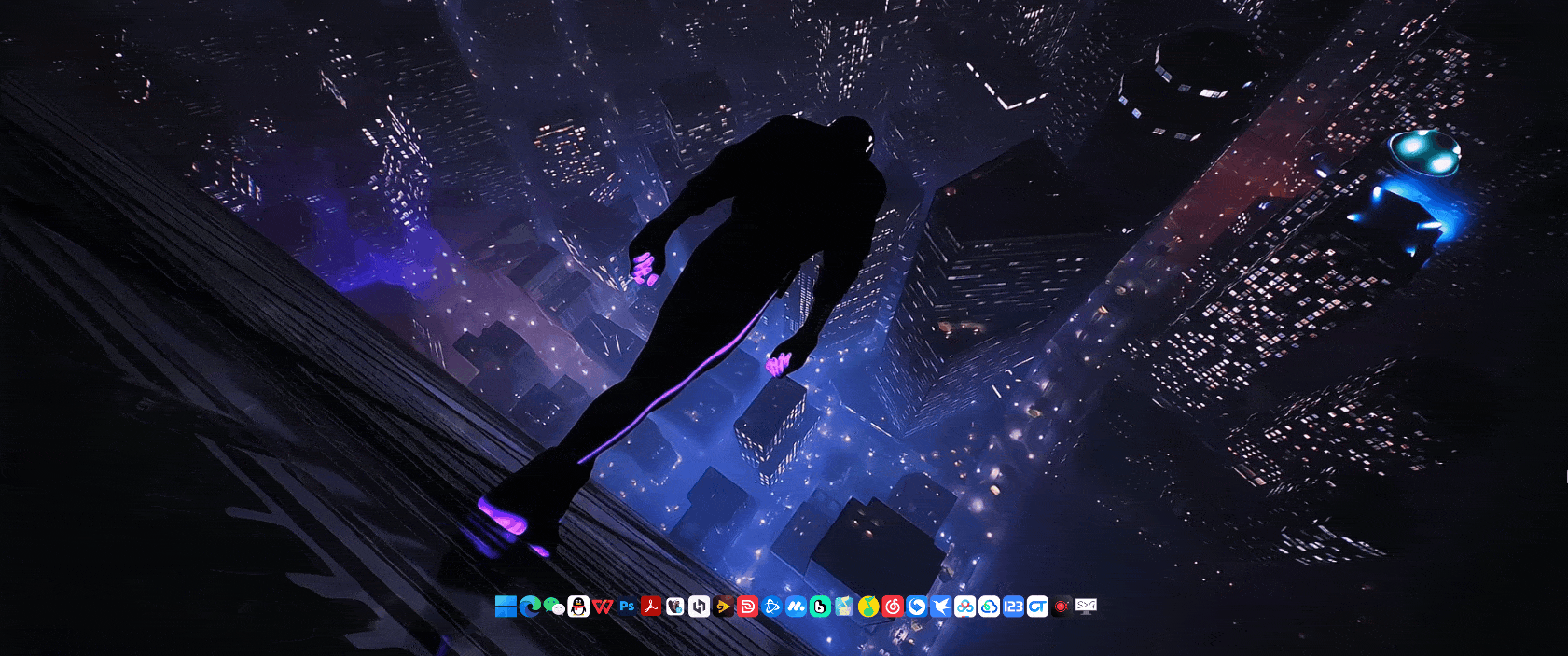Open the white H-shaped app icon
The width and height of the screenshot is (1568, 656).
coord(700,607)
